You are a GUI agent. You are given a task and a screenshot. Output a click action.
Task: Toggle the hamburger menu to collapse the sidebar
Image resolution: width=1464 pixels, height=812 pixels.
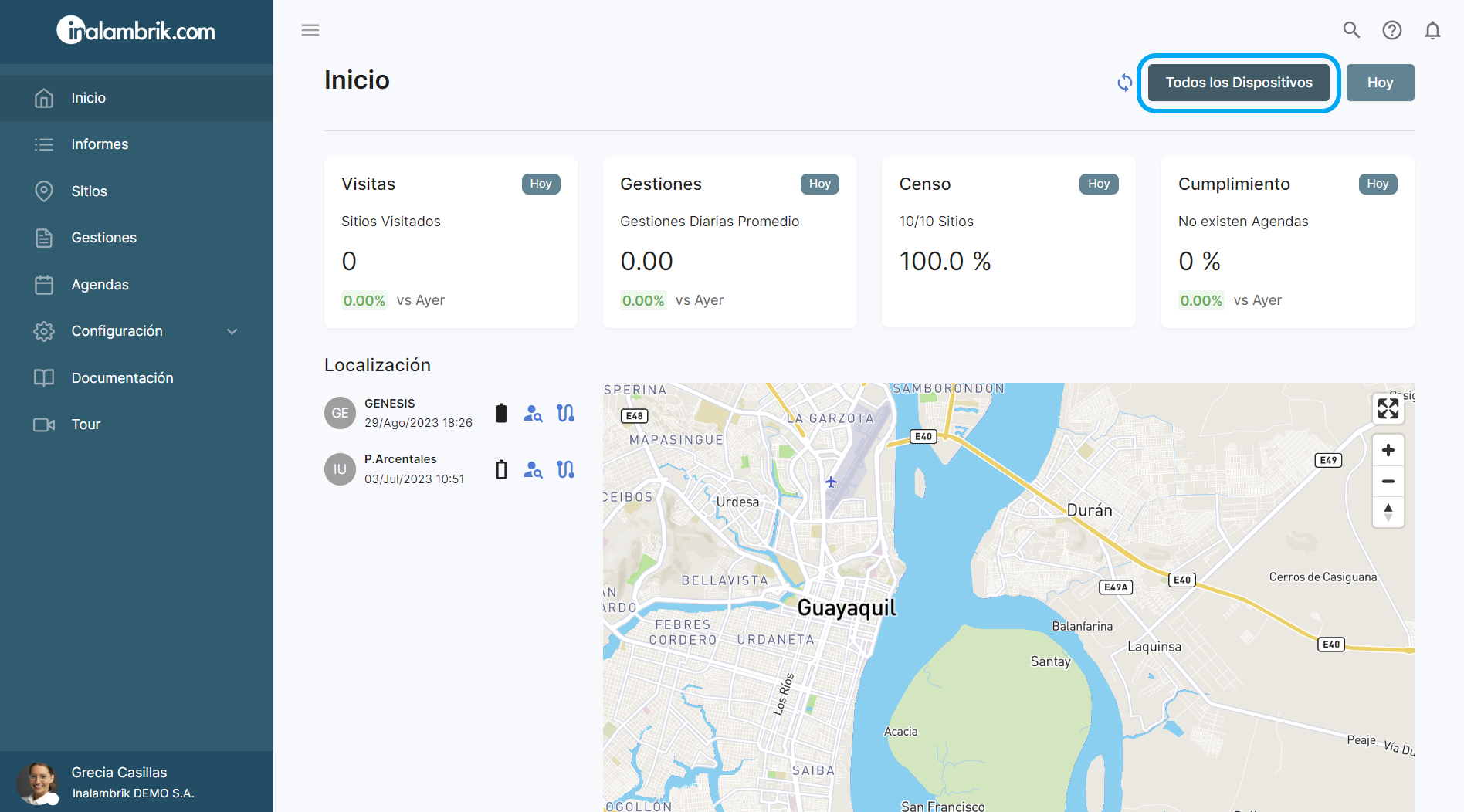[x=310, y=30]
